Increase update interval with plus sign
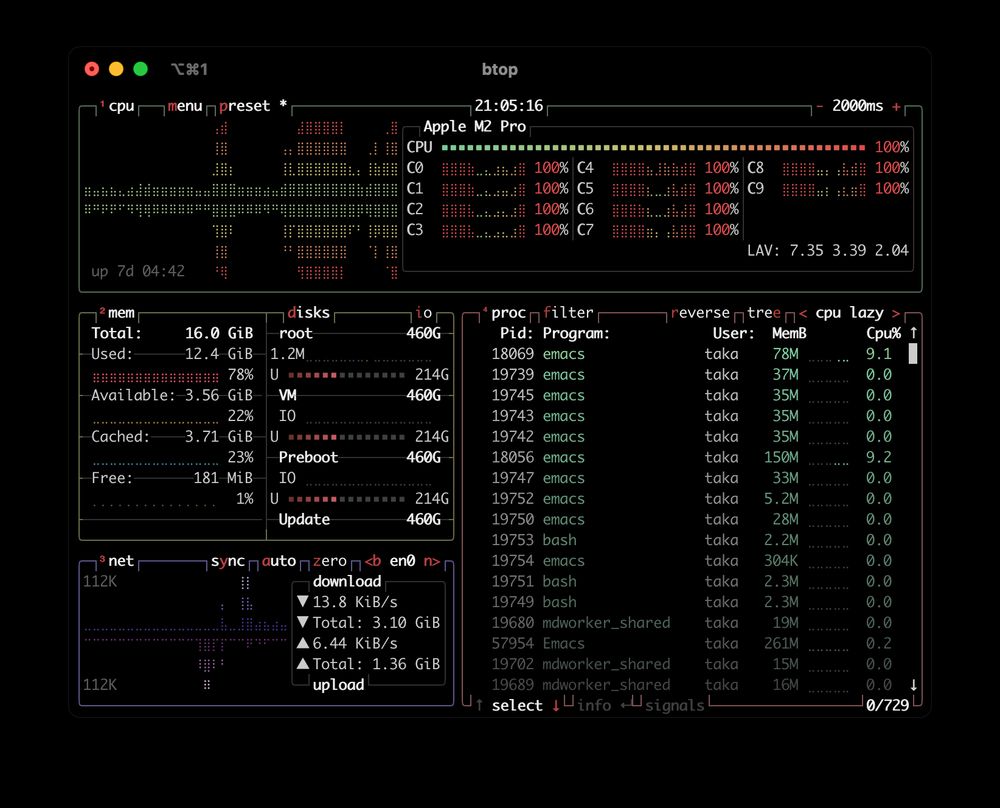The width and height of the screenshot is (1000, 808). point(896,106)
